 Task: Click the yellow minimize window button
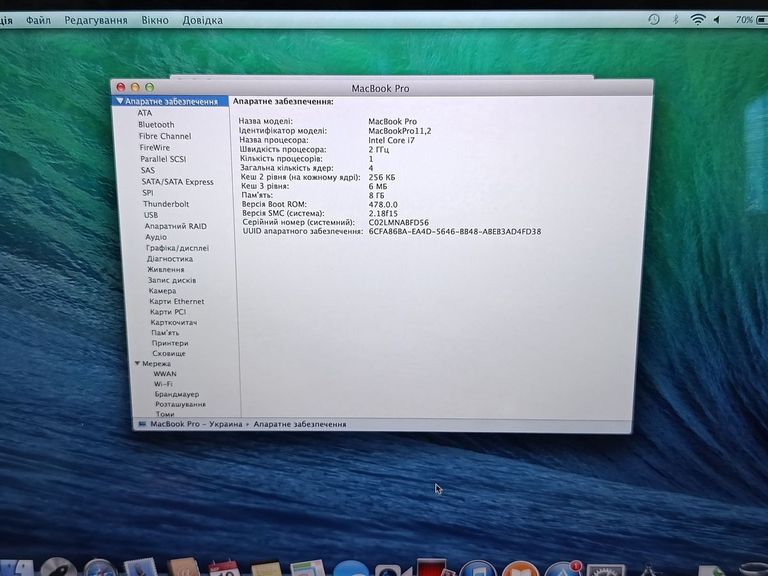coord(135,87)
